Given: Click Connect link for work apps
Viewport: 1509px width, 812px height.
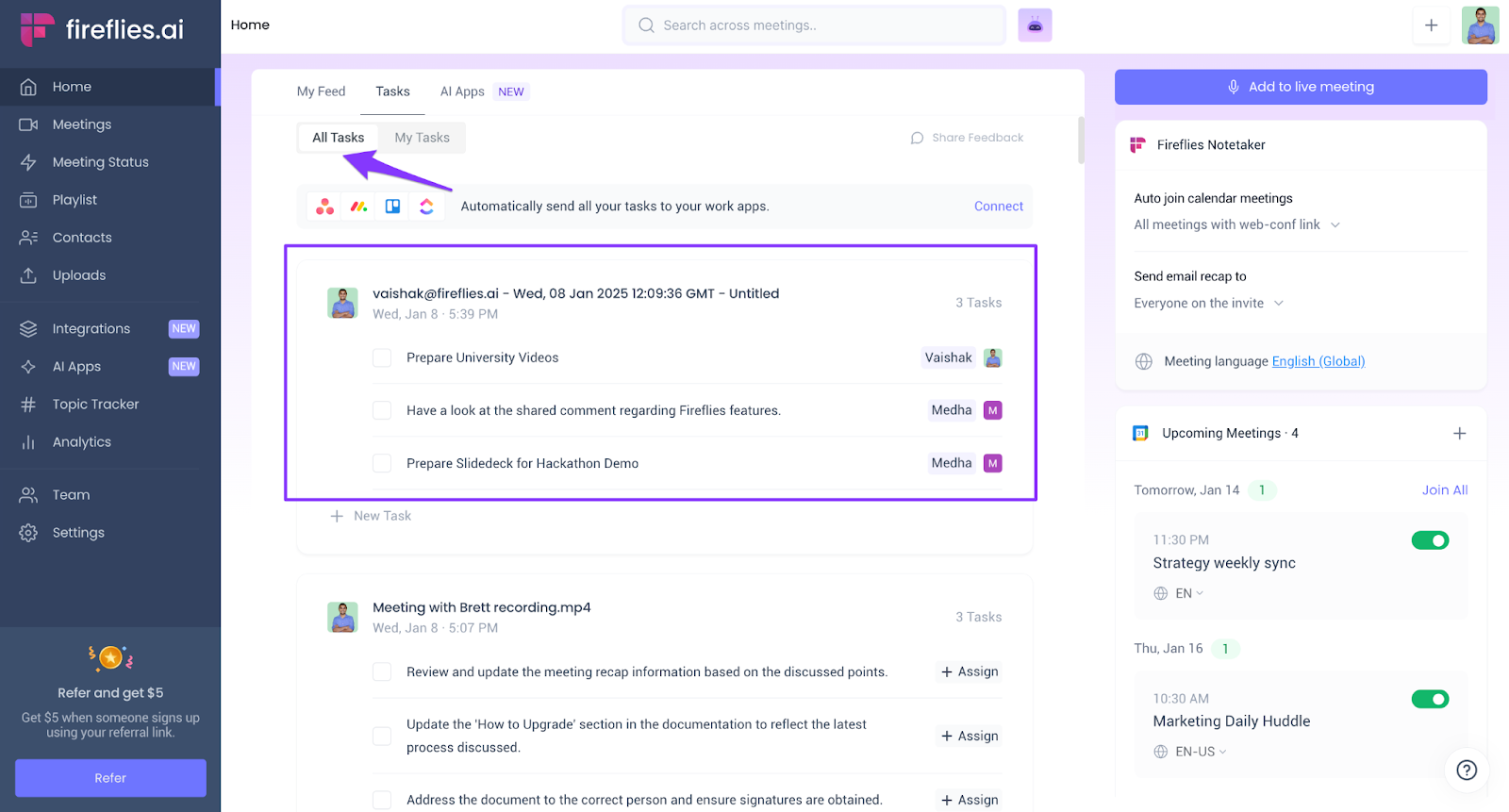Looking at the screenshot, I should tap(998, 207).
